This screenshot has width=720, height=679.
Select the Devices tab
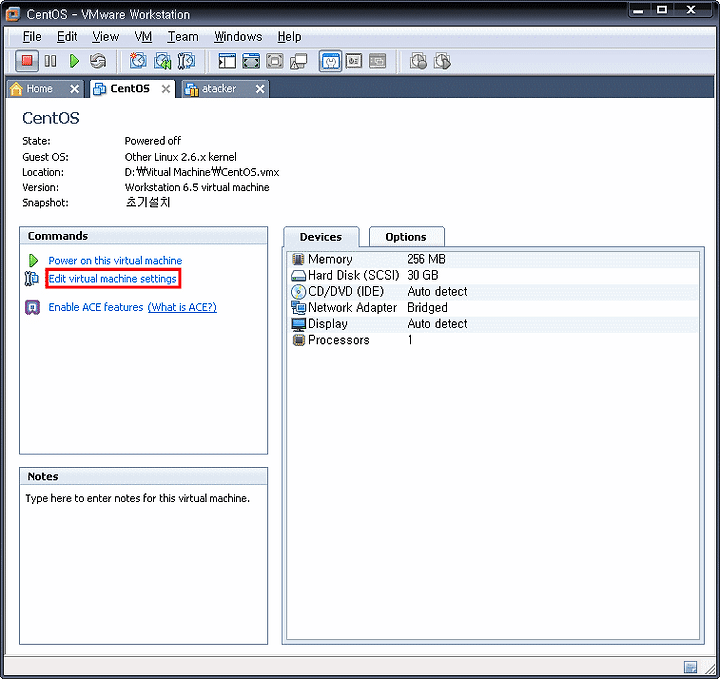[321, 237]
